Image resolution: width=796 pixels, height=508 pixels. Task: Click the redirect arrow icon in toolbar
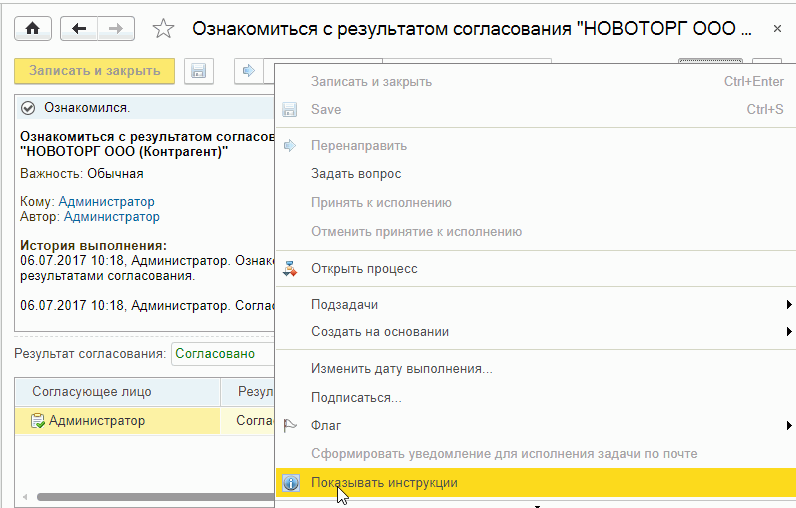click(249, 71)
